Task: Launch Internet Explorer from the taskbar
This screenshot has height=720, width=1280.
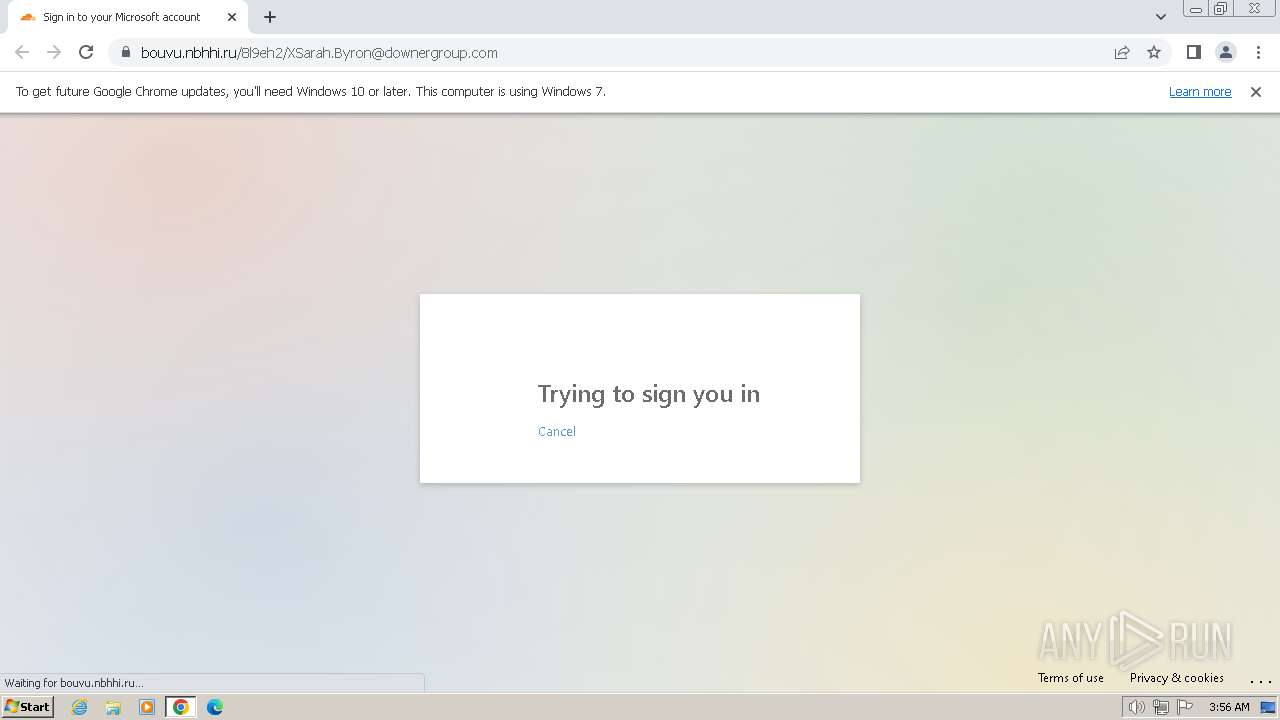Action: (79, 707)
